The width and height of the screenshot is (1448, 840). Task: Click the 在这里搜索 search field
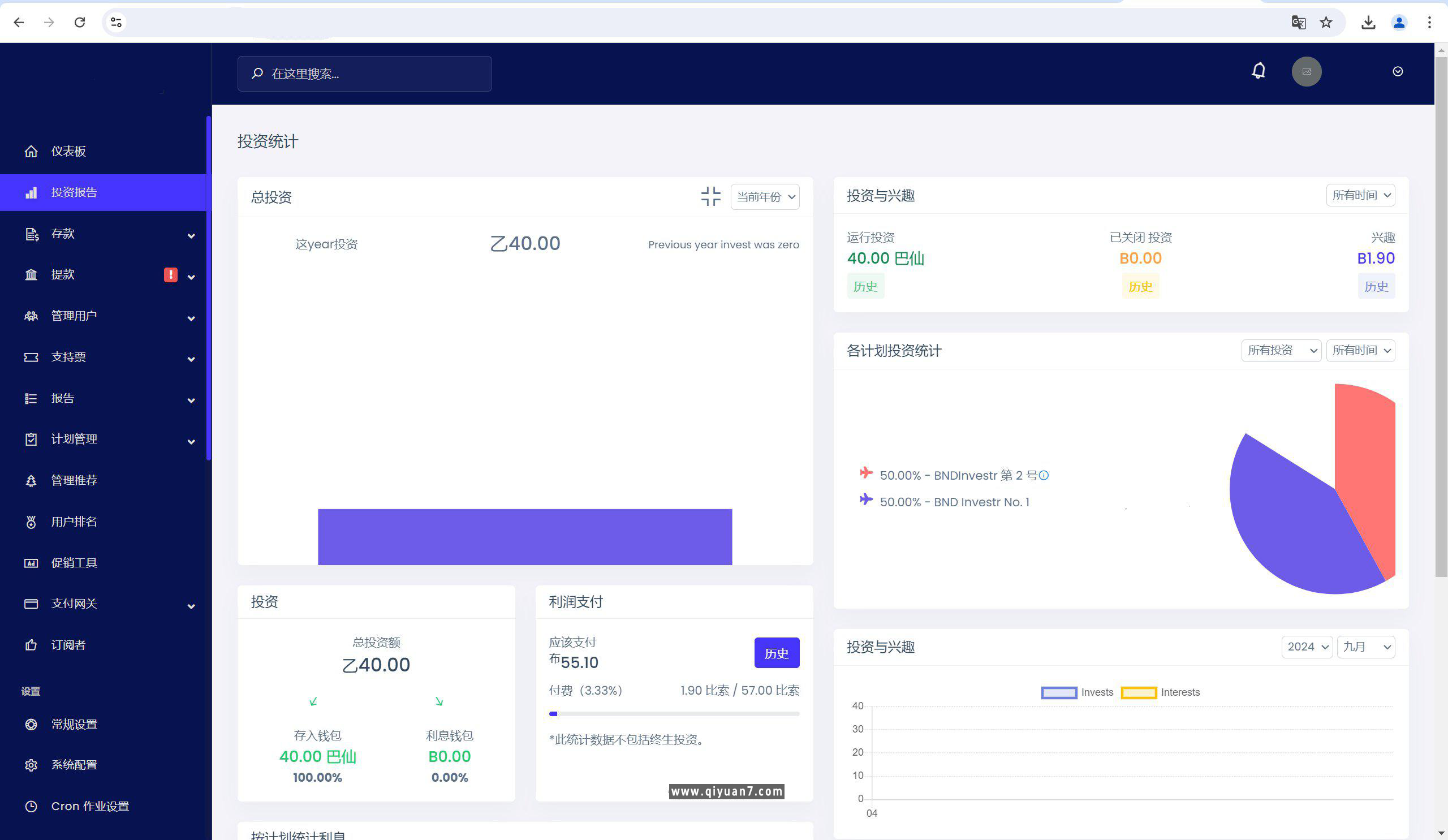[365, 74]
